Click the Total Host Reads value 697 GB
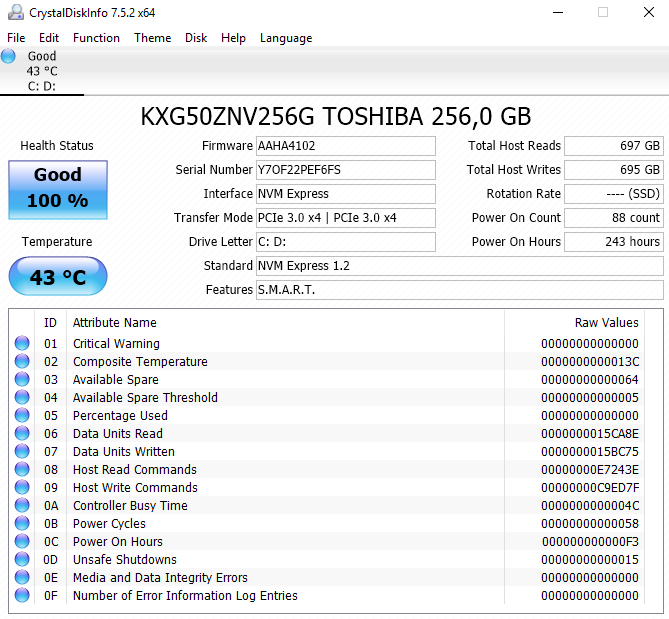The height and width of the screenshot is (619, 669). point(614,146)
